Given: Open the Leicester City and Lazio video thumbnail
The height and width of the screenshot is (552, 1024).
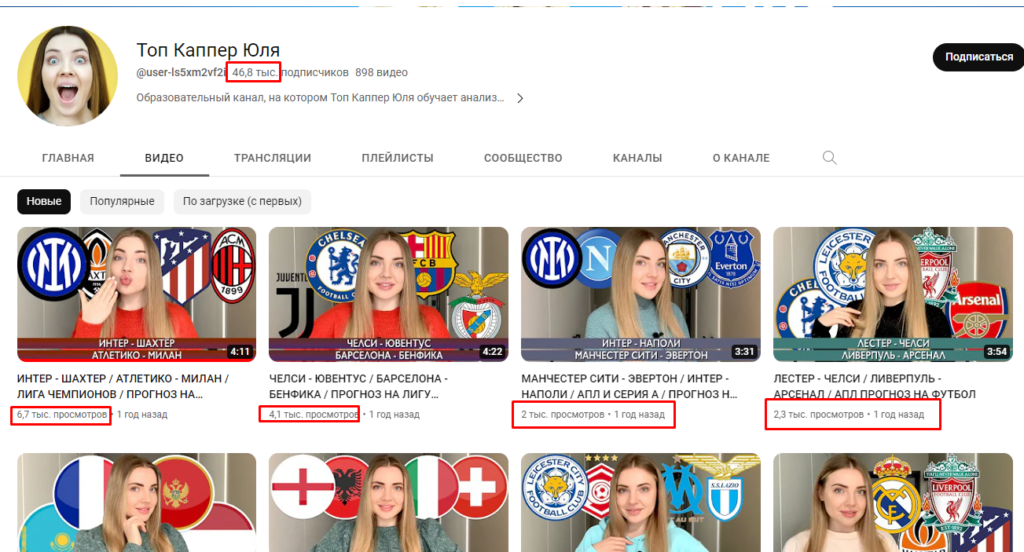Looking at the screenshot, I should pos(641,503).
